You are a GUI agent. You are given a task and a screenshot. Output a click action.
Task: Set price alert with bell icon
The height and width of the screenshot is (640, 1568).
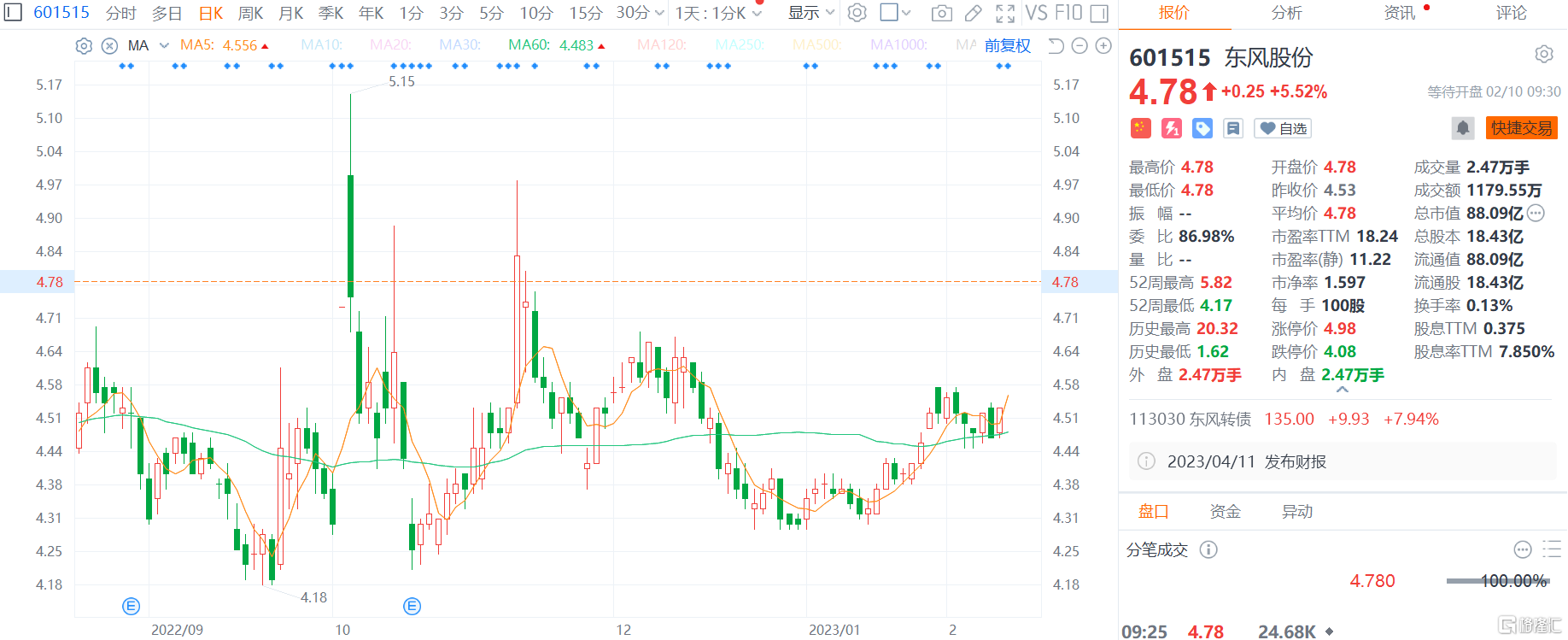point(1463,128)
